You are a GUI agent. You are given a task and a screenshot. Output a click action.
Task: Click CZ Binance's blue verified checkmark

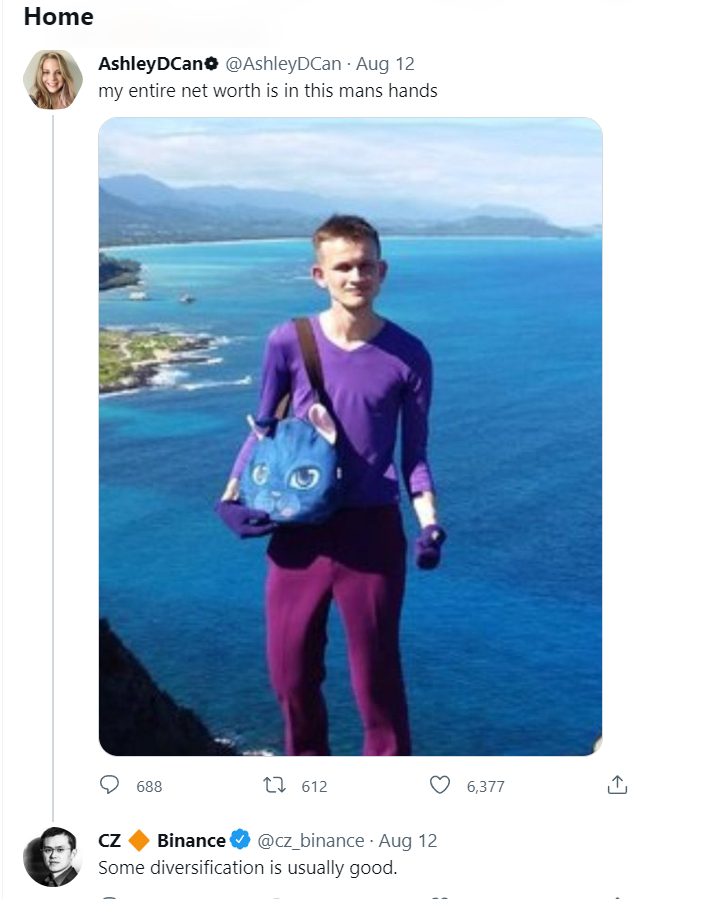[240, 839]
